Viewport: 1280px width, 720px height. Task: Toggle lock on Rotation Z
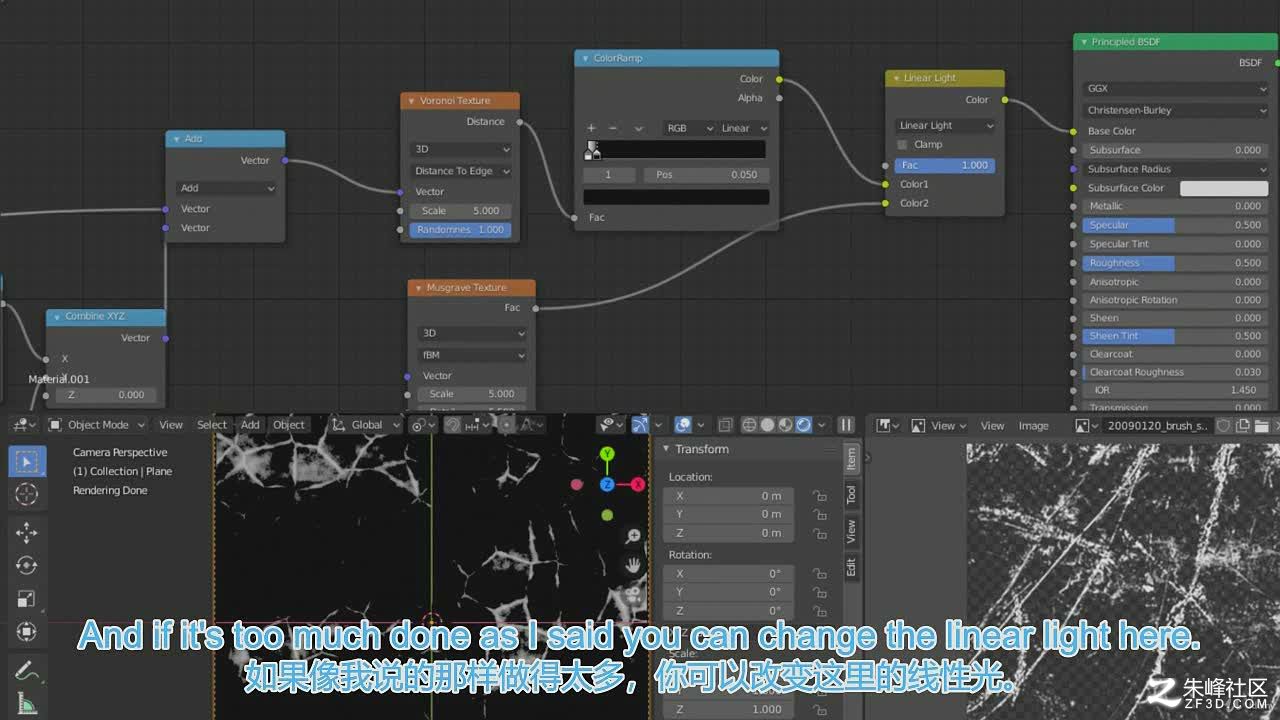[x=819, y=611]
